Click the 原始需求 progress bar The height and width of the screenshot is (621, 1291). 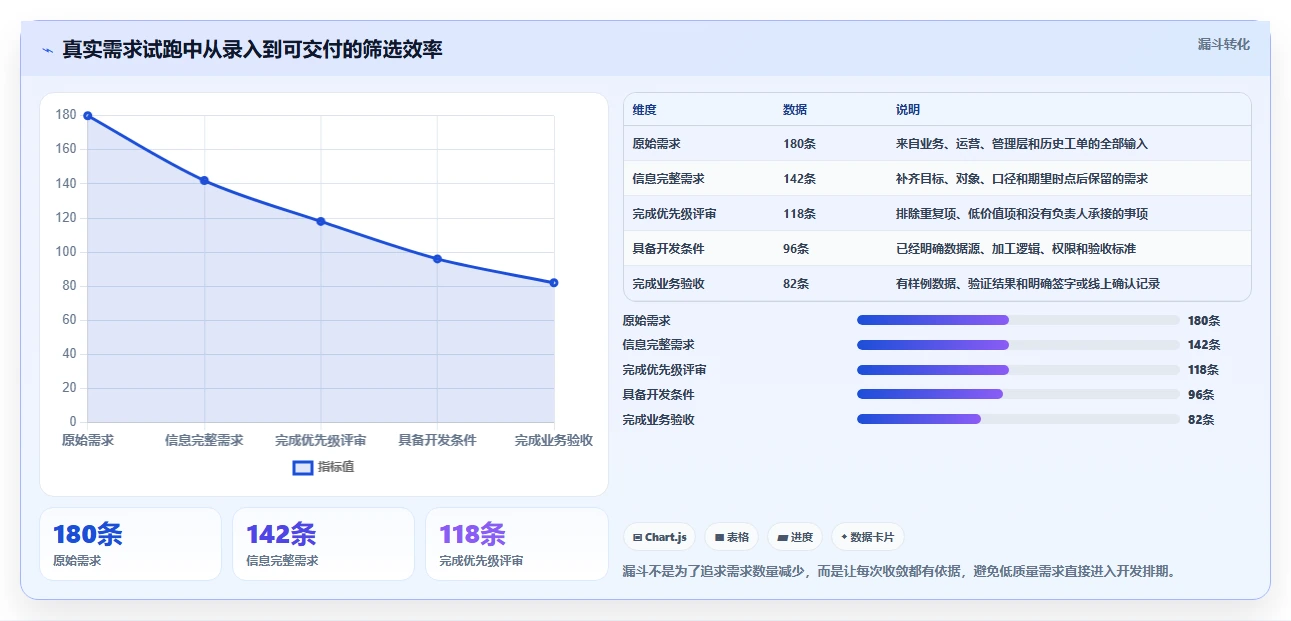point(1018,320)
